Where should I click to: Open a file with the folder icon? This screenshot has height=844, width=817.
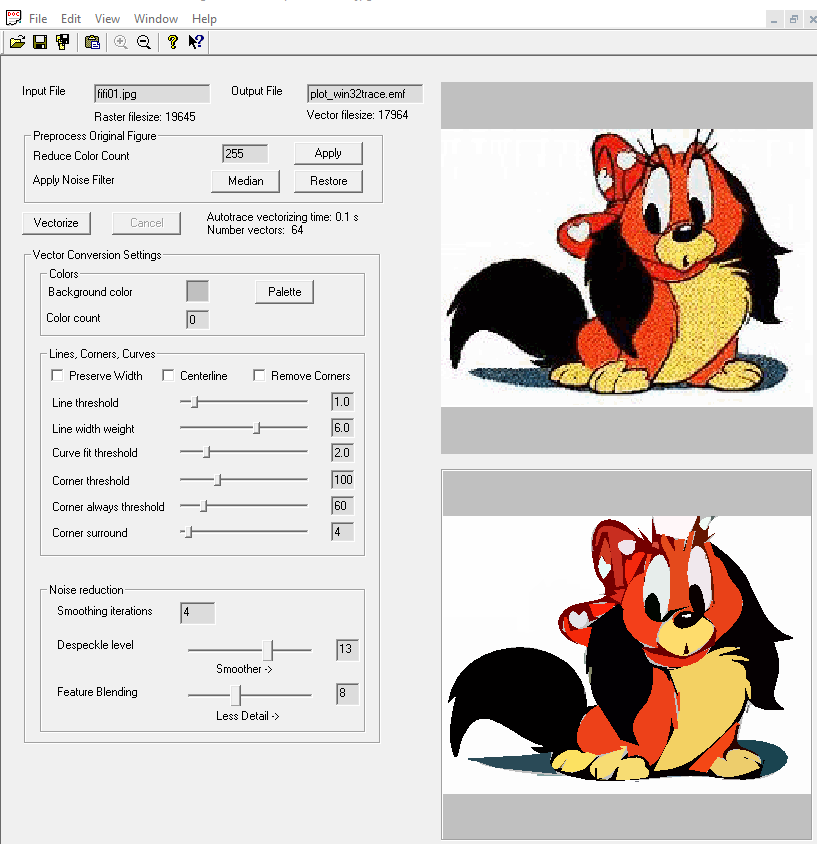(17, 42)
